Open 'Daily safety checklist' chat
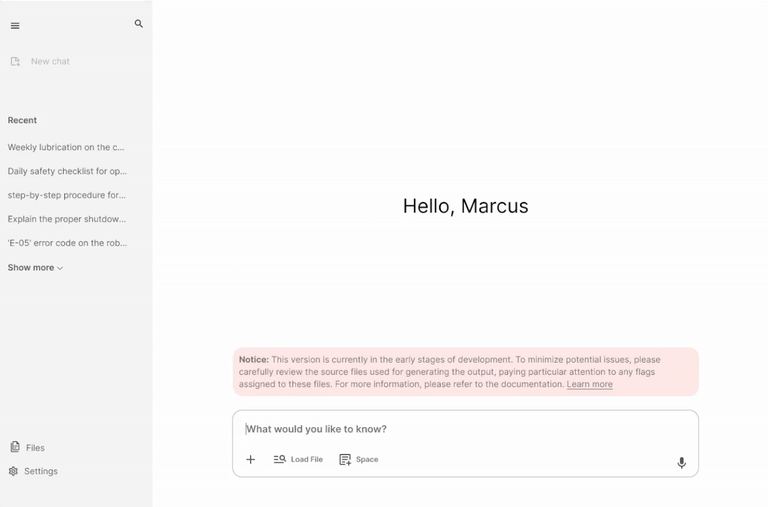Screen dimensions: 768x507 point(67,171)
